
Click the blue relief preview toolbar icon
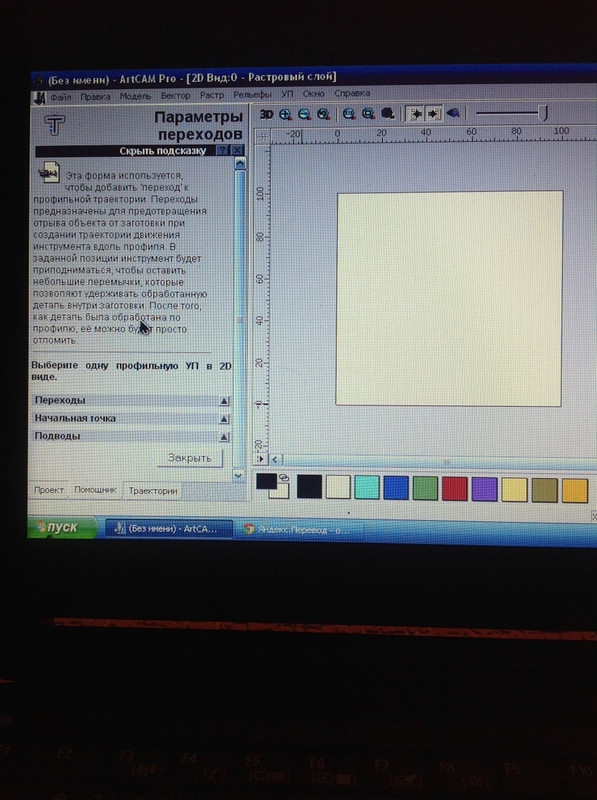click(453, 113)
